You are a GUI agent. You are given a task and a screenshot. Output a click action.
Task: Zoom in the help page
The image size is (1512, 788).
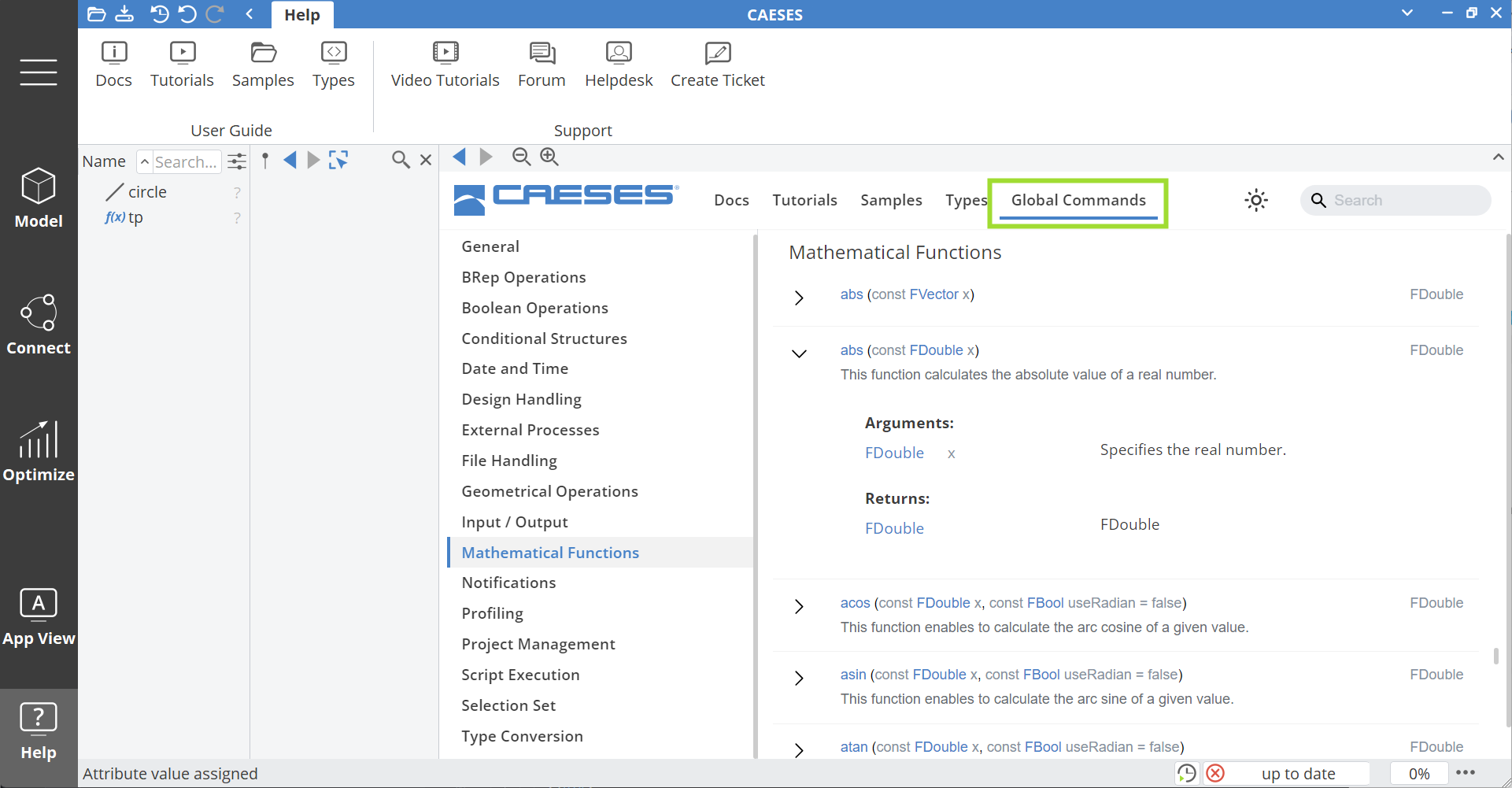point(549,157)
